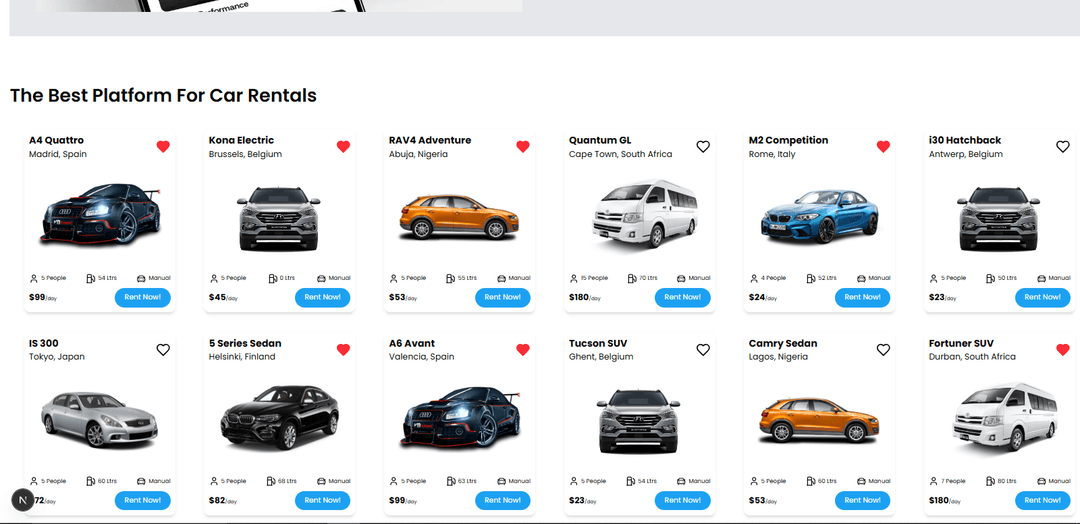This screenshot has height=524, width=1080.
Task: Rent the Camry Sedan
Action: pos(862,501)
